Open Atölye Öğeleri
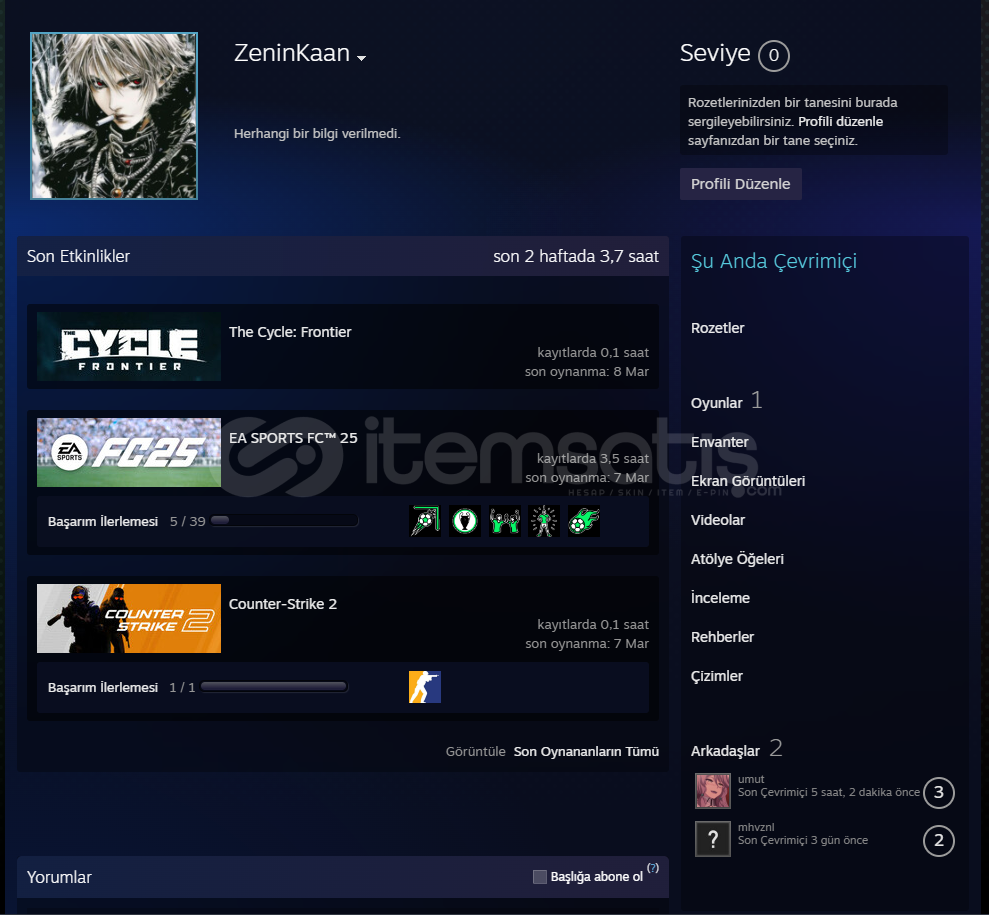 pos(737,559)
